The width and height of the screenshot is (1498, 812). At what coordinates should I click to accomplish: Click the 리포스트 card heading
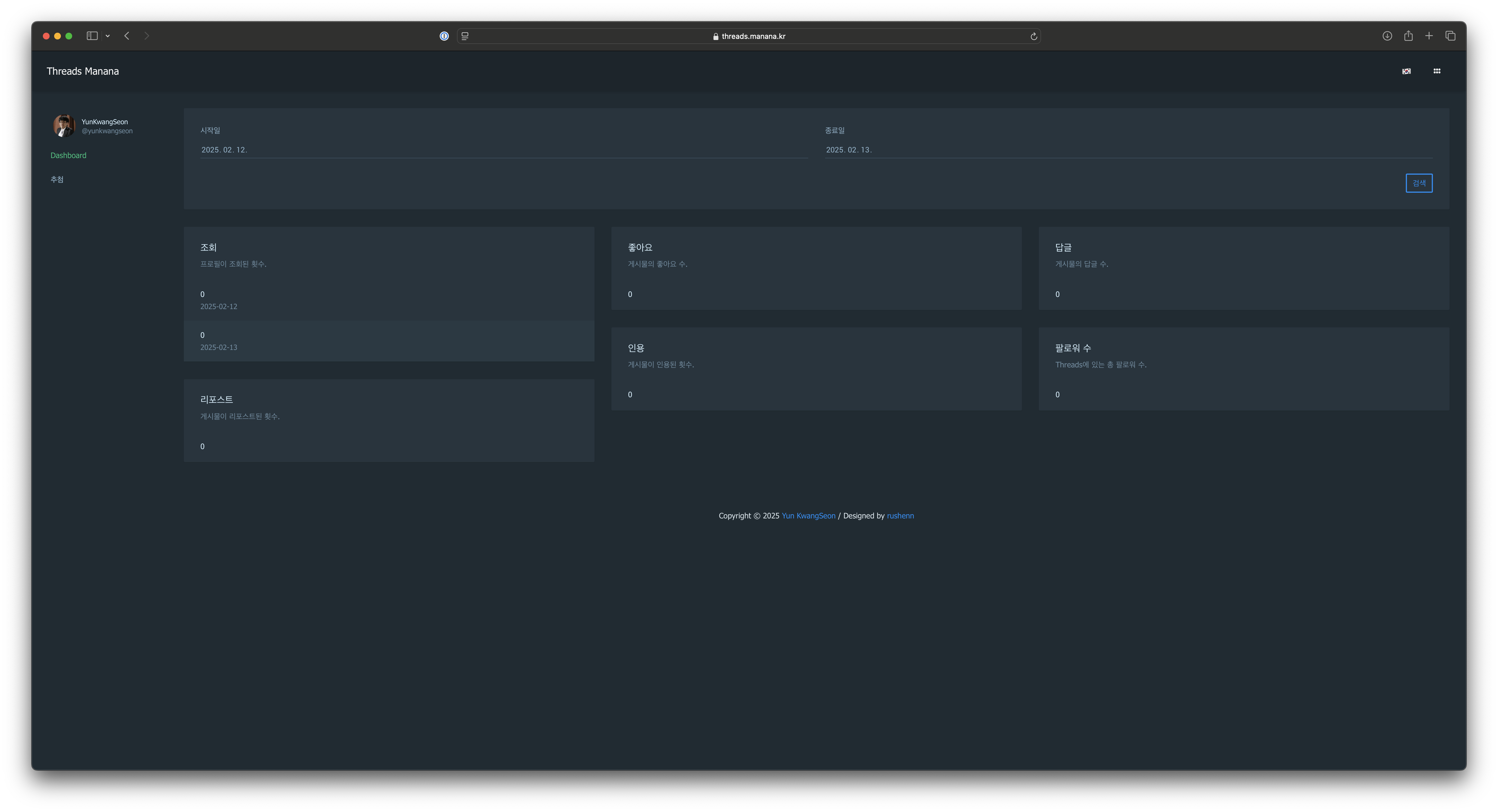[x=216, y=400]
